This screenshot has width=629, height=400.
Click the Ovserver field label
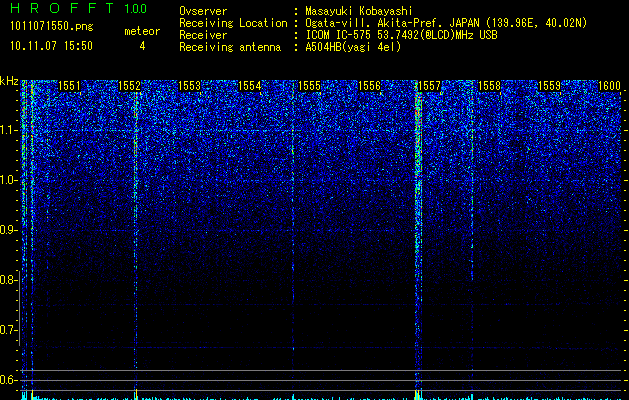(203, 11)
